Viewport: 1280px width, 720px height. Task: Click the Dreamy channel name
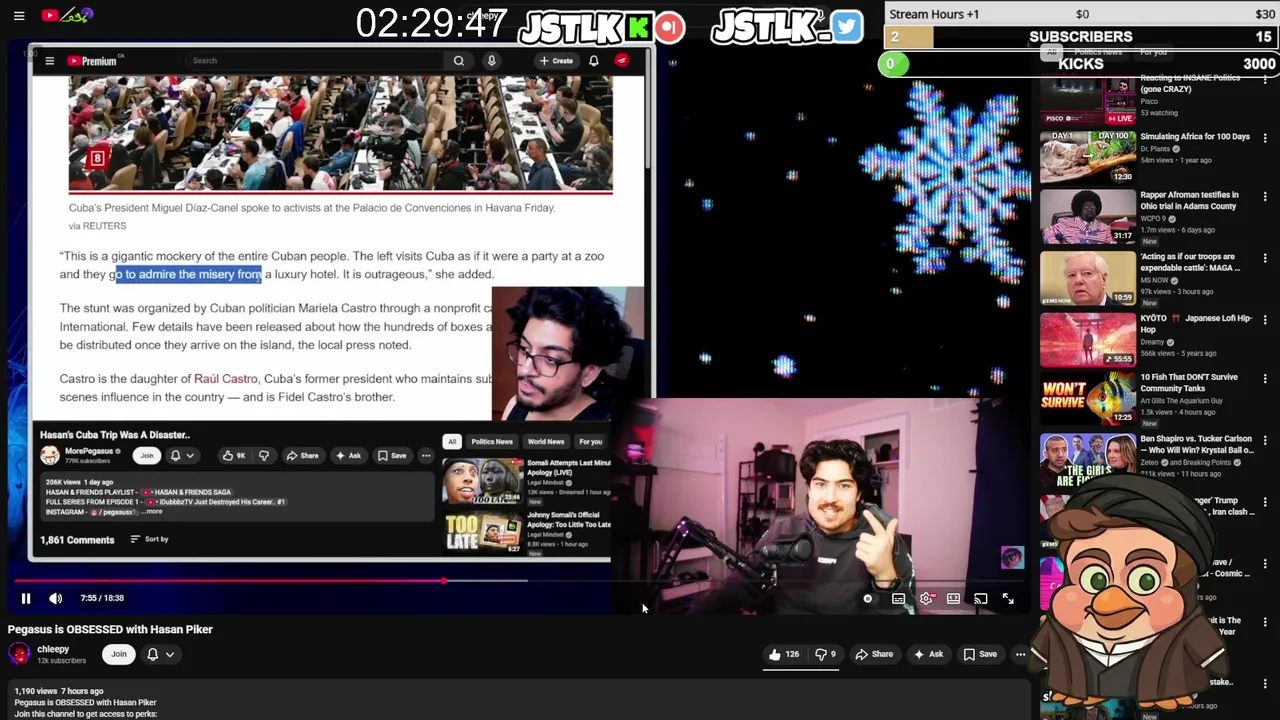pos(1154,341)
